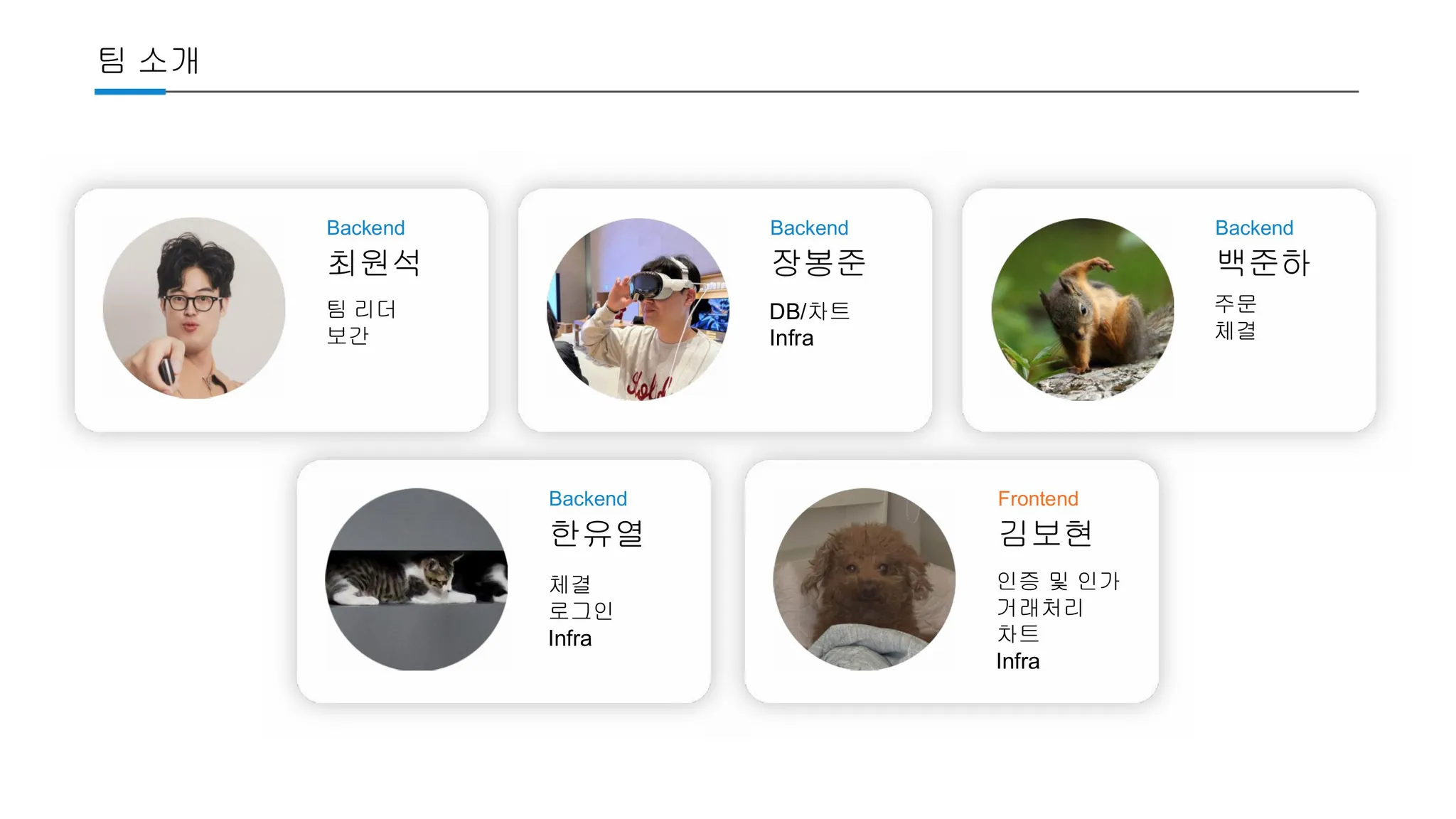Click the 팀 소개 slide title
Viewport: 1456px width, 819px height.
point(149,60)
